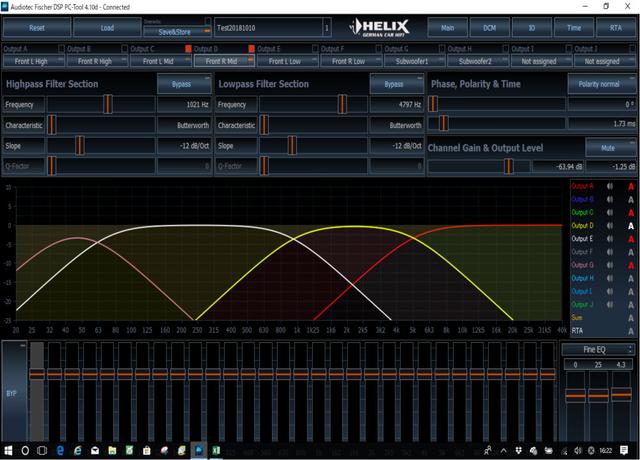Select the Subwoofer2 channel
Image resolution: width=640 pixels, height=460 pixels.
coord(478,61)
